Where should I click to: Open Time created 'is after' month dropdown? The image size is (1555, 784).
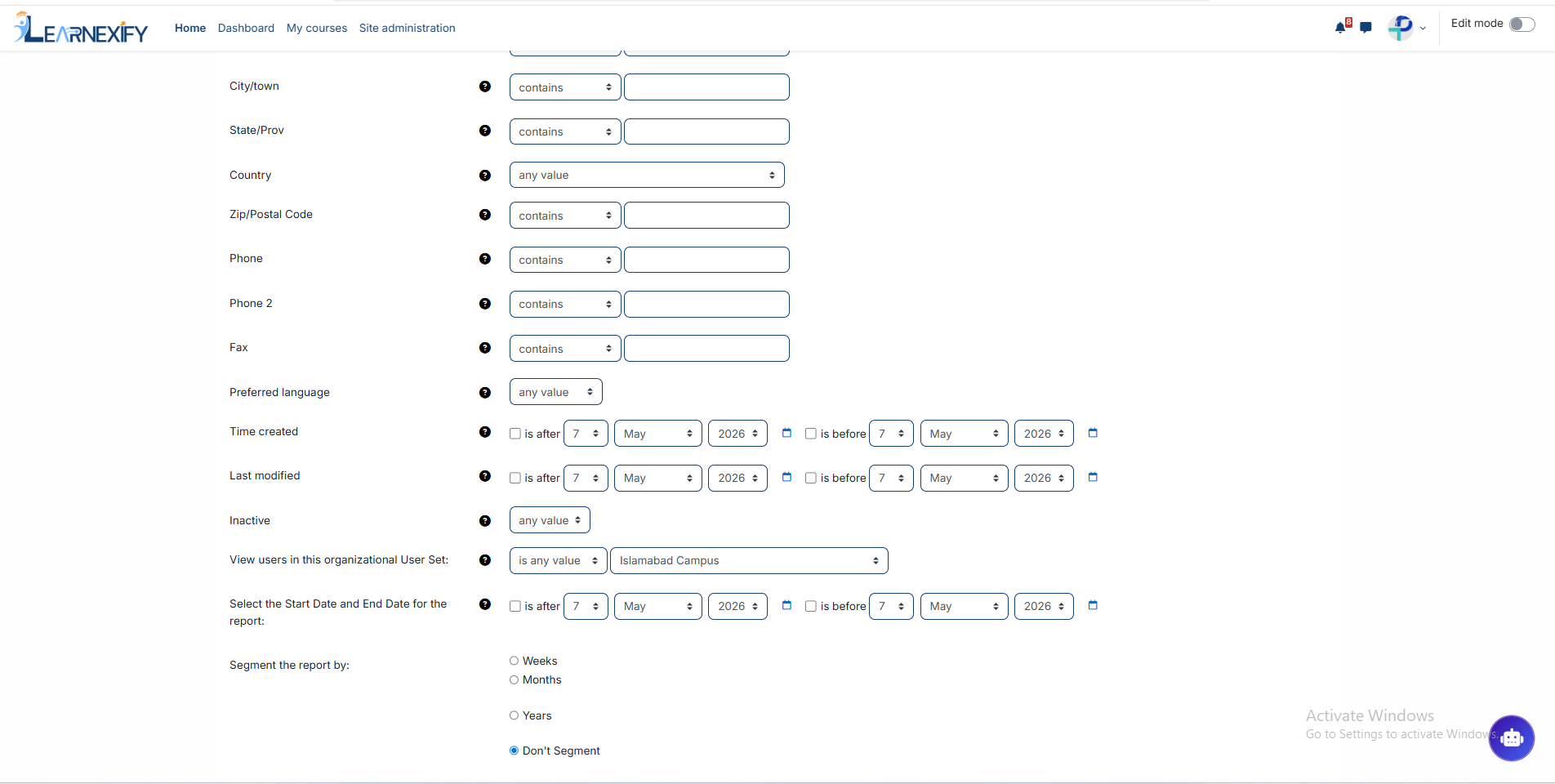[x=658, y=434]
